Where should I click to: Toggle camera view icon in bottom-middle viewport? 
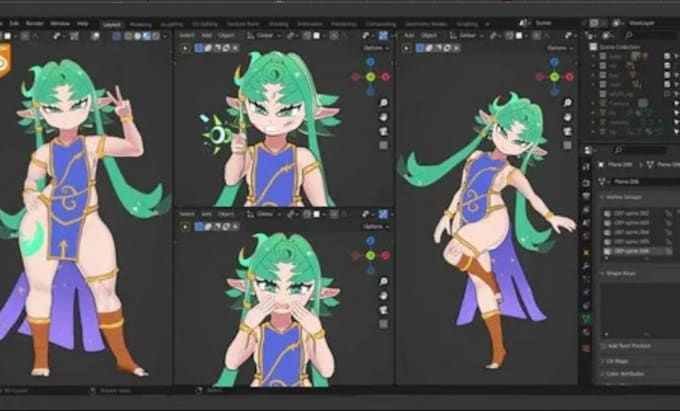383,310
